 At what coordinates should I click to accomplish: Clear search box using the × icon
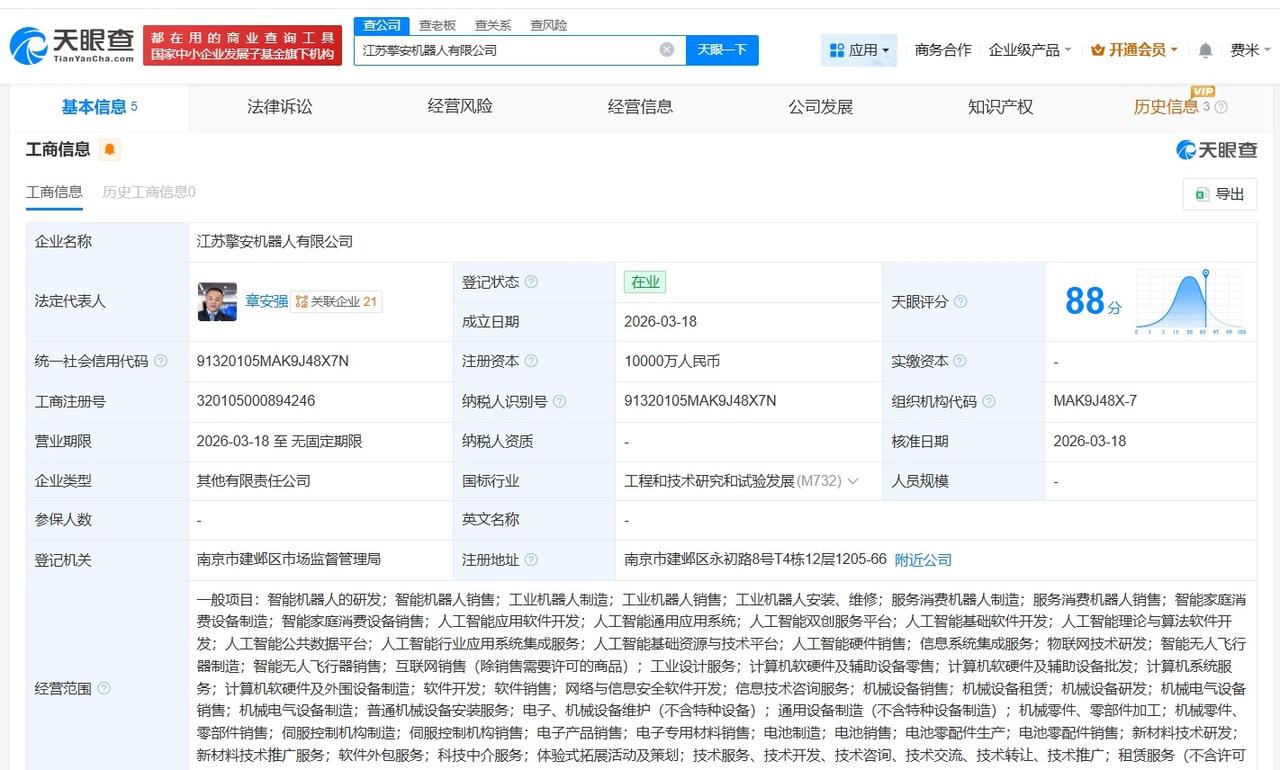pos(666,49)
